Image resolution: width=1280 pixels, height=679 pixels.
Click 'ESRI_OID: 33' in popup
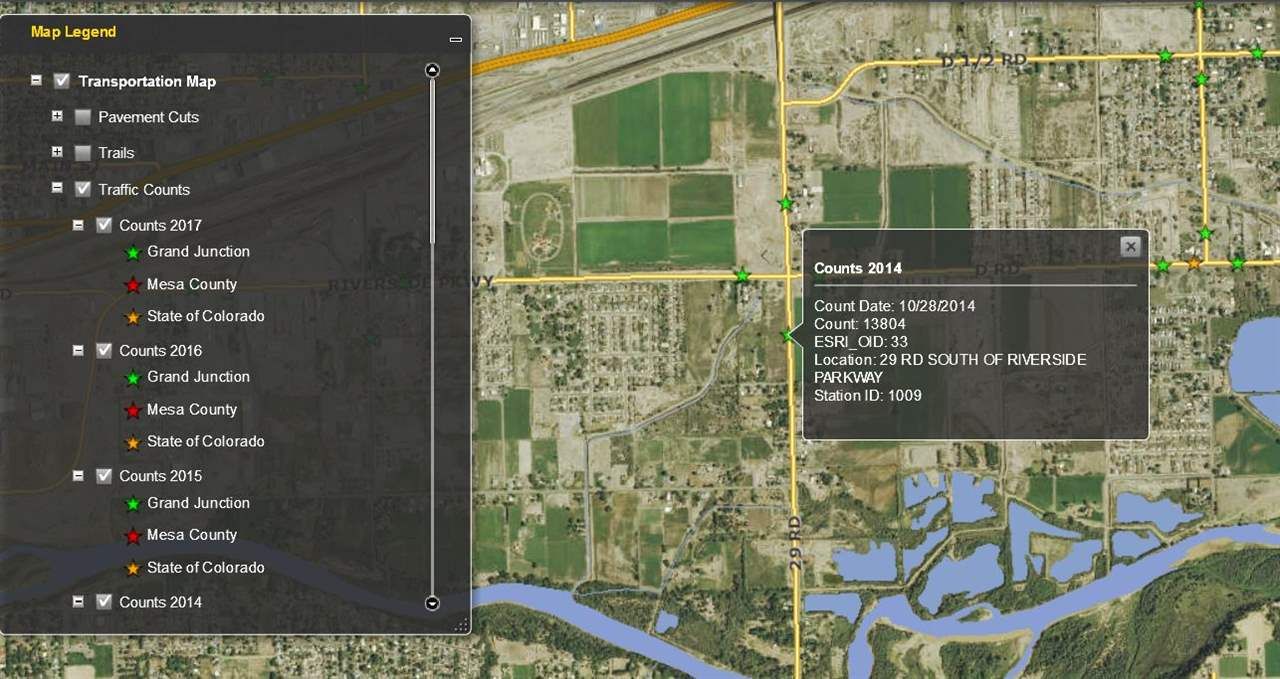(x=861, y=342)
